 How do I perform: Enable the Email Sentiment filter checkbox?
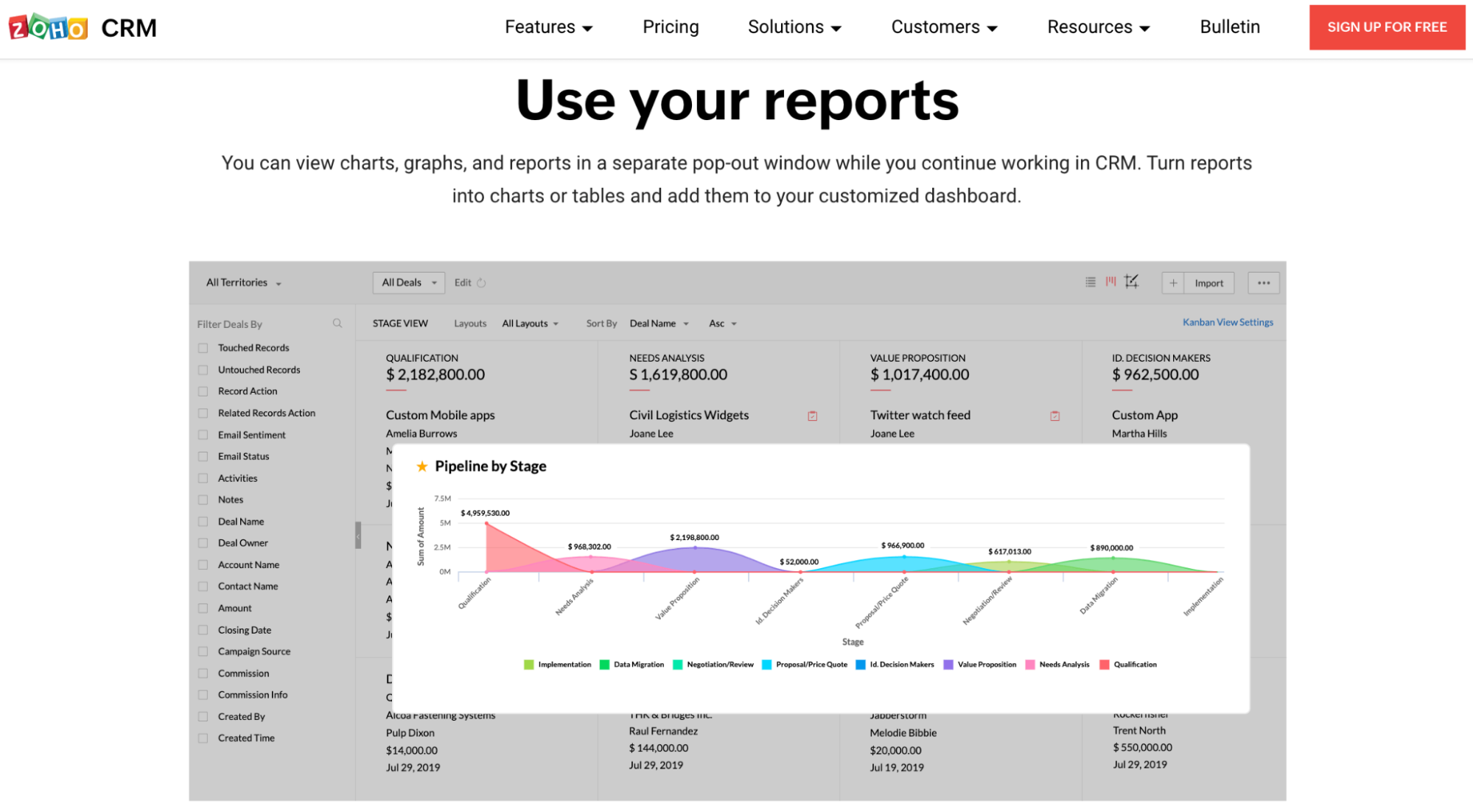click(203, 435)
